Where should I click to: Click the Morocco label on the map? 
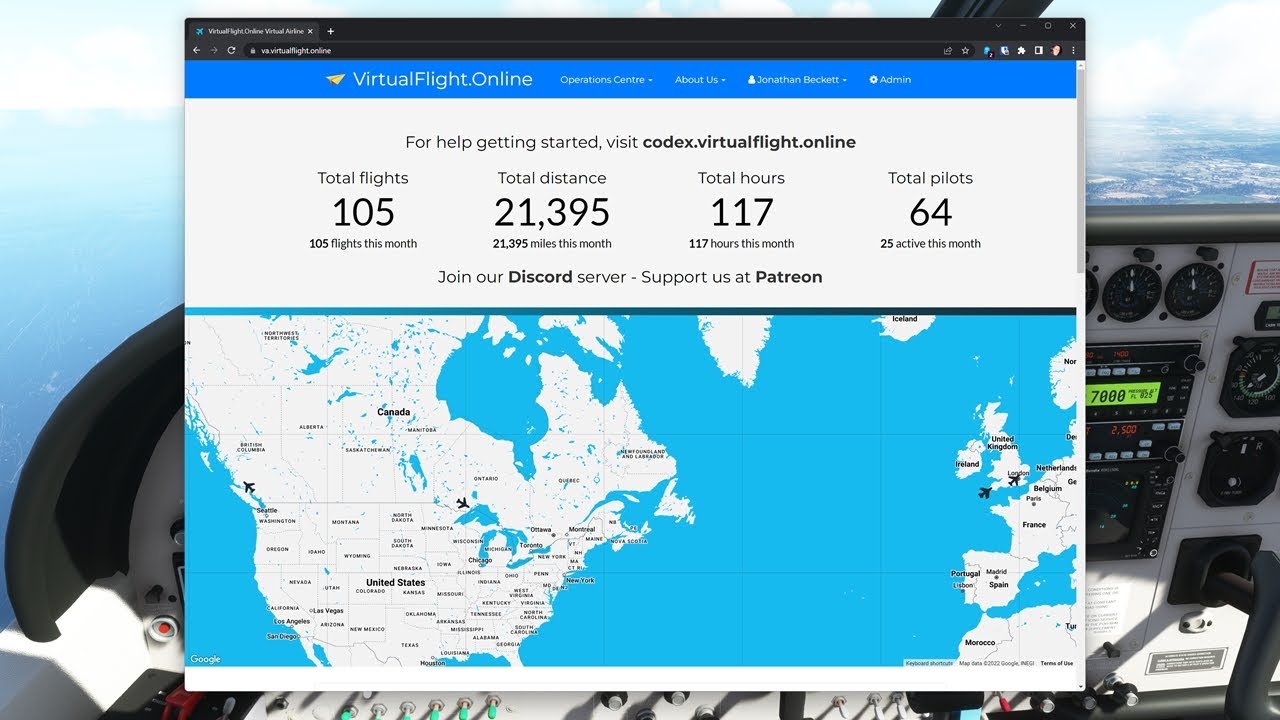(980, 643)
